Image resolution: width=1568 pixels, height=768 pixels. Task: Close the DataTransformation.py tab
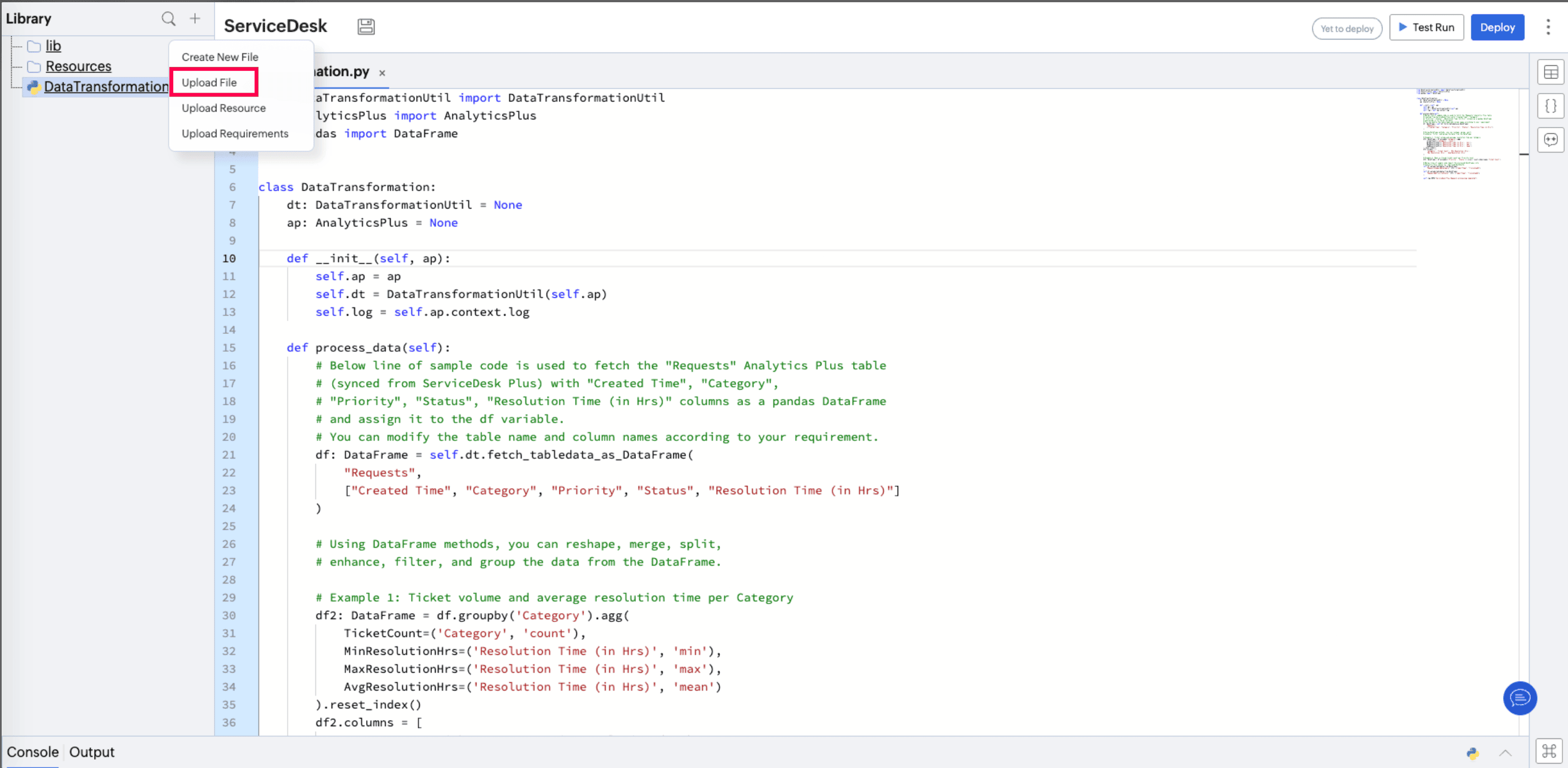tap(382, 73)
